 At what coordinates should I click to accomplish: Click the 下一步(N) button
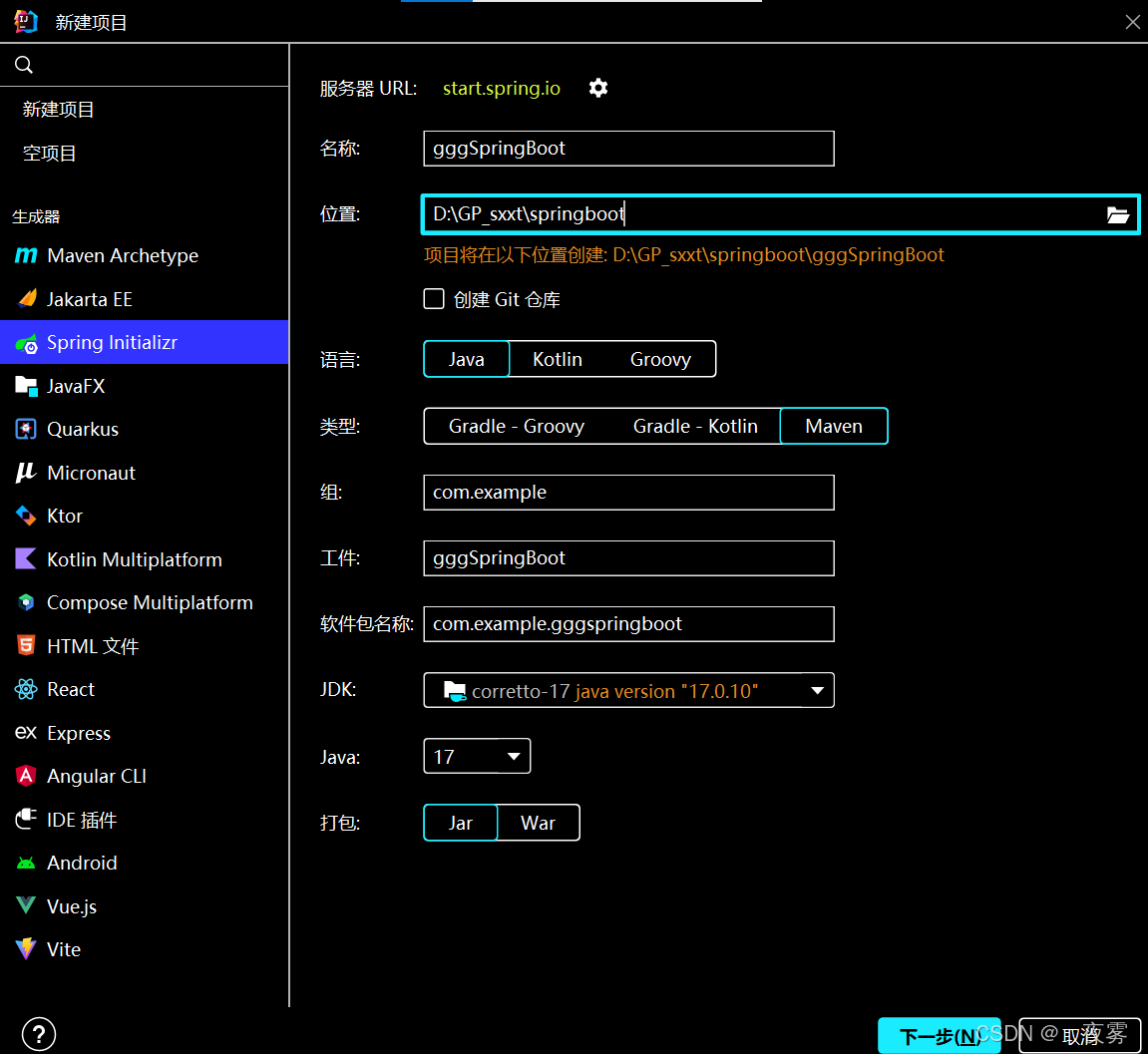pyautogui.click(x=940, y=1036)
